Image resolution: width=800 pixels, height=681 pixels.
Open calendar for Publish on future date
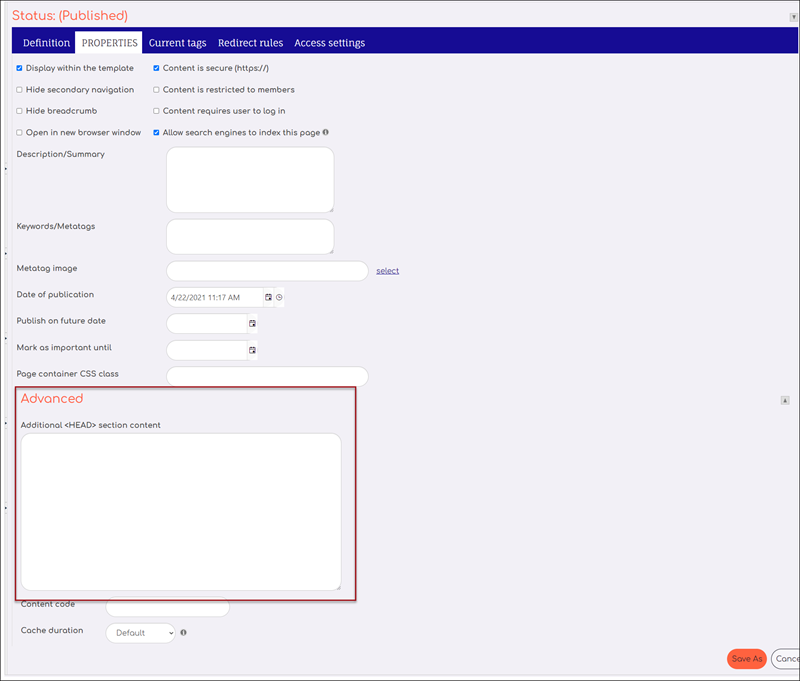point(252,323)
